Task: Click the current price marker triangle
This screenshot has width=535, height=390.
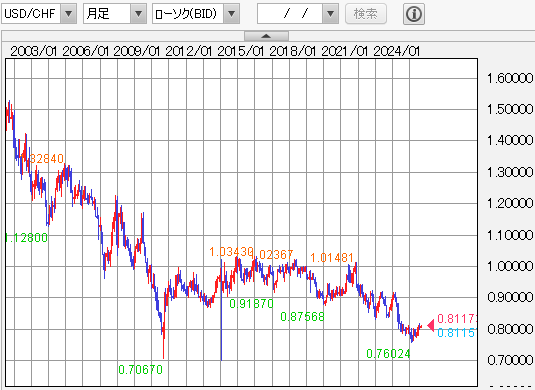Action: pyautogui.click(x=431, y=326)
